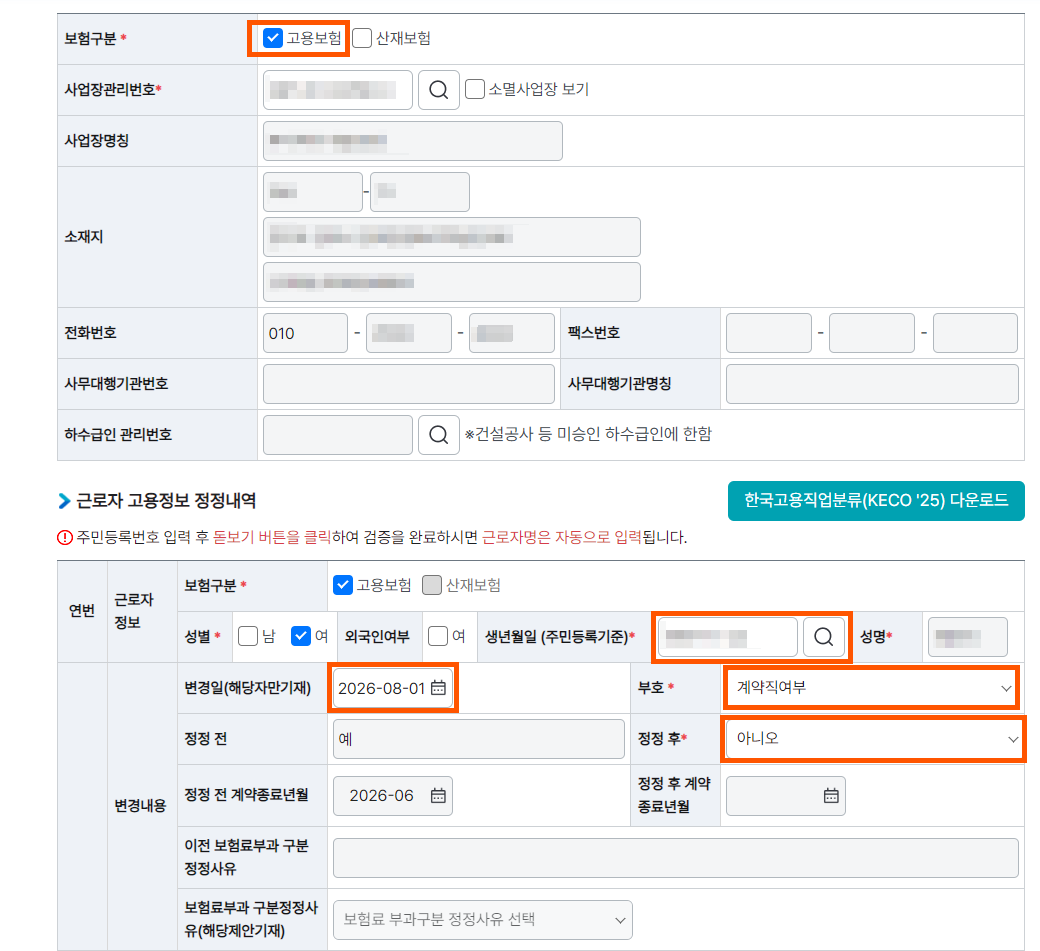Viewport: 1040px width, 951px height.
Task: Click the 성명 input field
Action: 968,637
